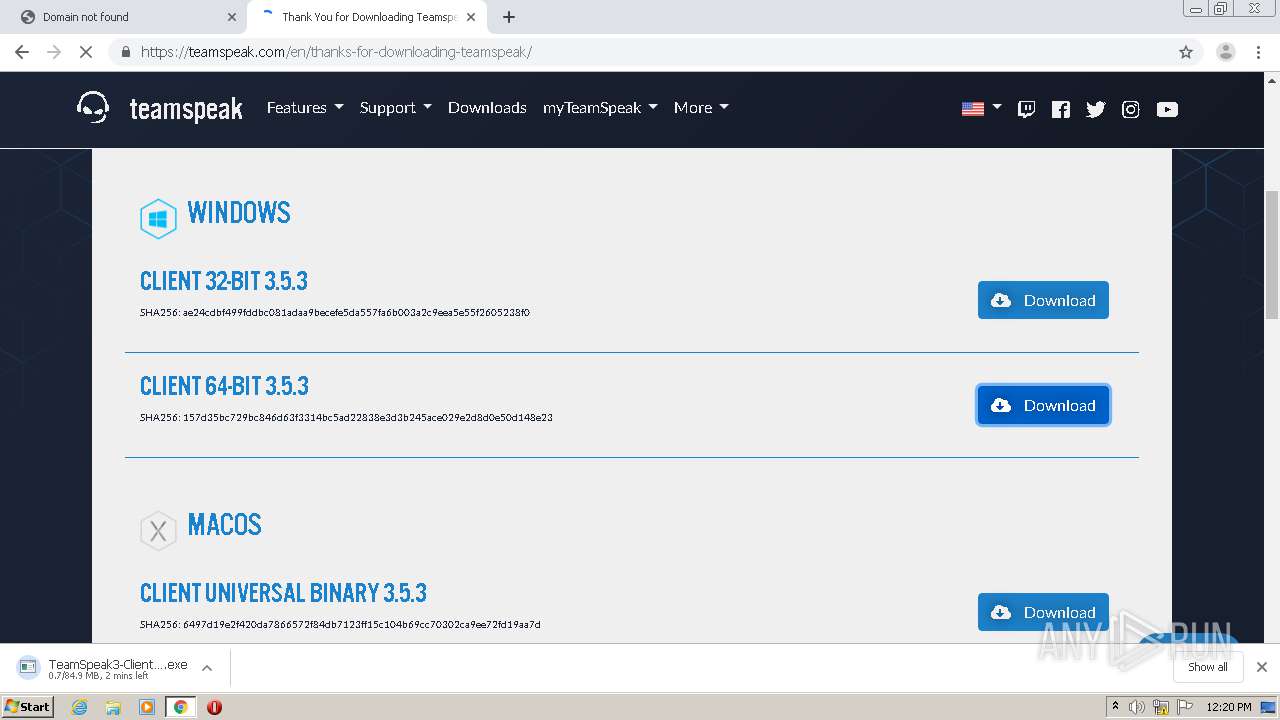The image size is (1280, 720).
Task: Click the CLIENT 64-BIT 3.5.3 title
Action: pyautogui.click(x=224, y=386)
